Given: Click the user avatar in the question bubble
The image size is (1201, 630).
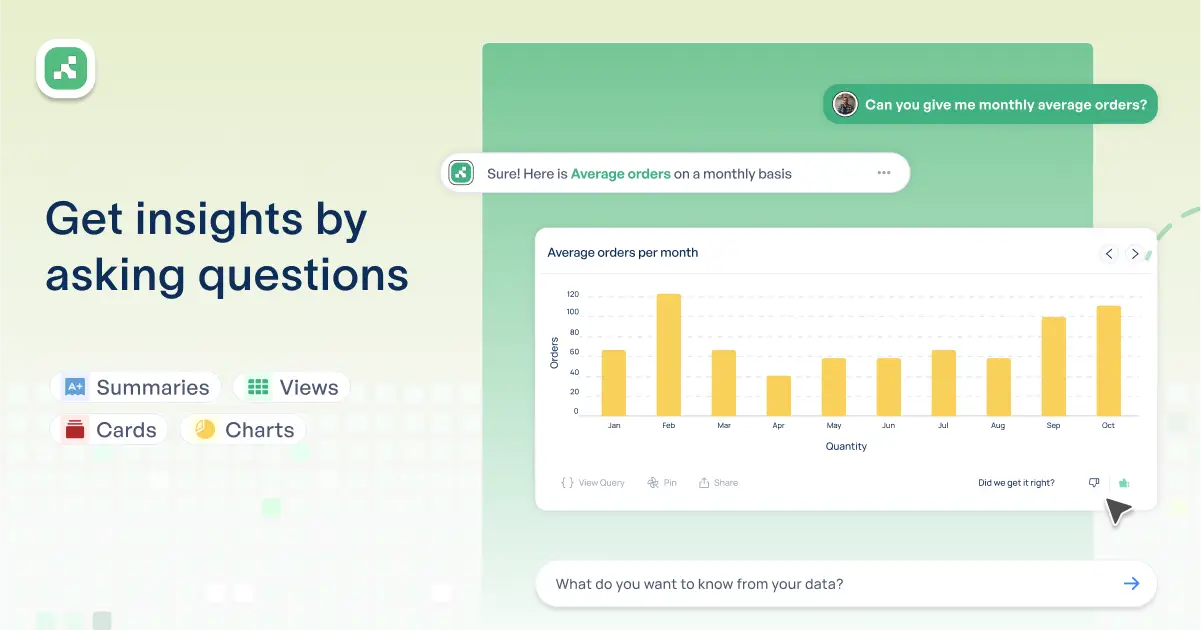Looking at the screenshot, I should click(845, 105).
